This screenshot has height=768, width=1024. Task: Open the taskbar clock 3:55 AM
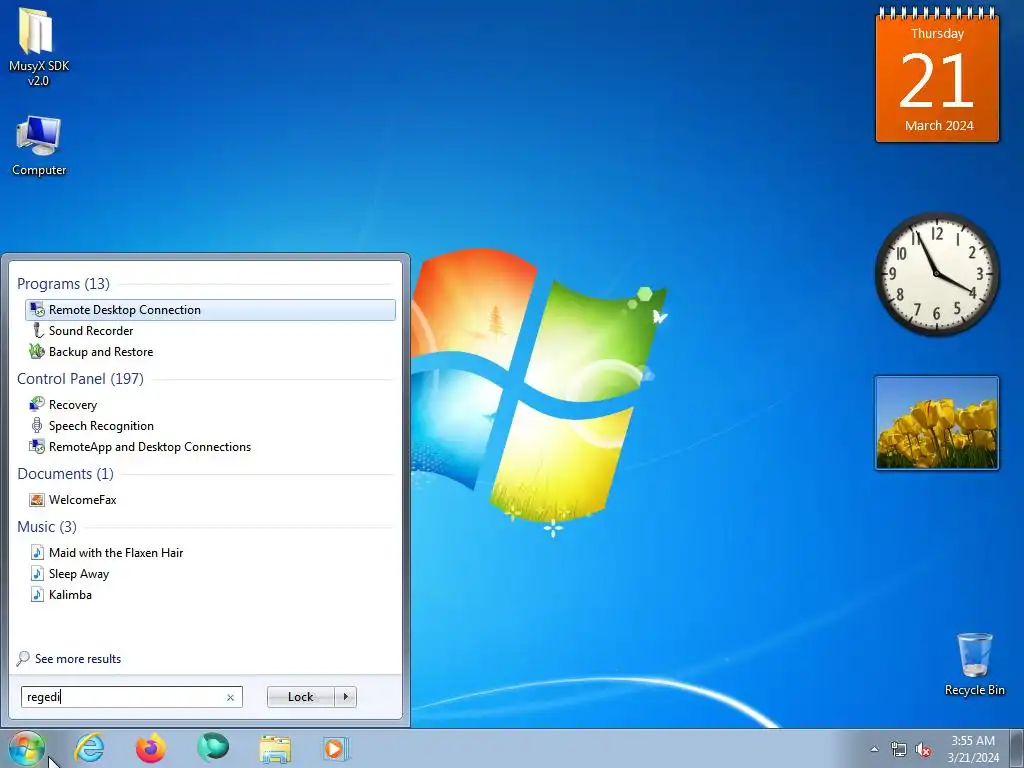(x=973, y=748)
